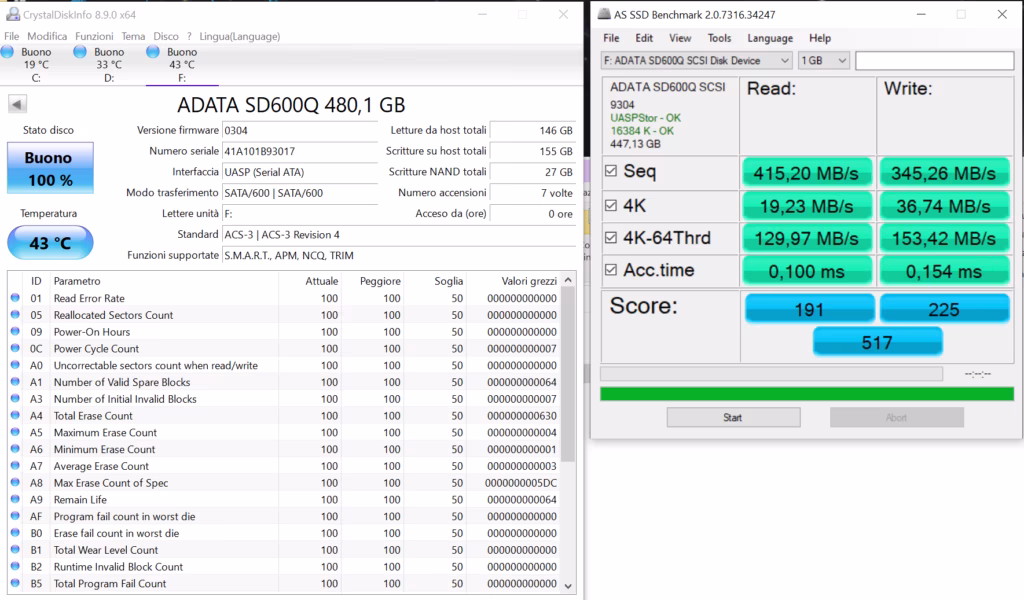This screenshot has height=600, width=1024.
Task: Click status dot for Minimum Erase Count row
Action: [15, 449]
